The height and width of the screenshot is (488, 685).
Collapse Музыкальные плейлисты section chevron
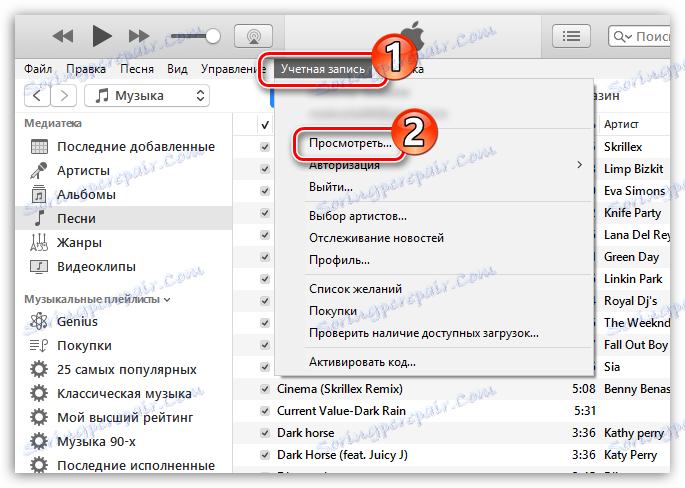click(x=167, y=300)
